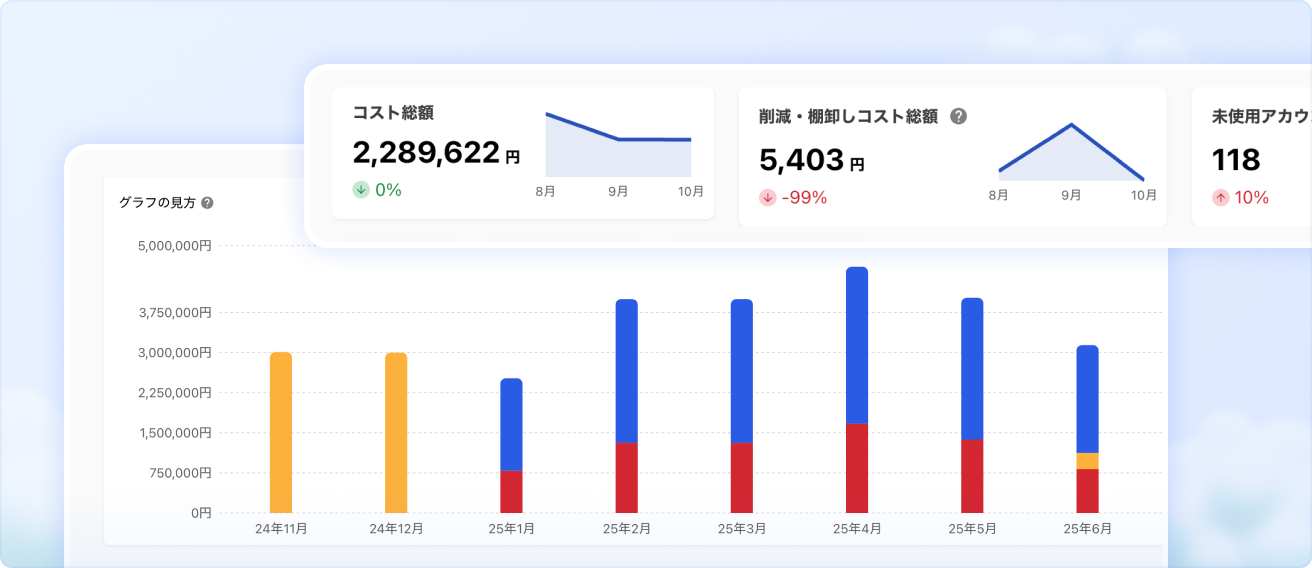Click the 削減・棚卸しコスト総額 sparkline chart
Viewport: 1312px width, 568px height.
[1071, 152]
